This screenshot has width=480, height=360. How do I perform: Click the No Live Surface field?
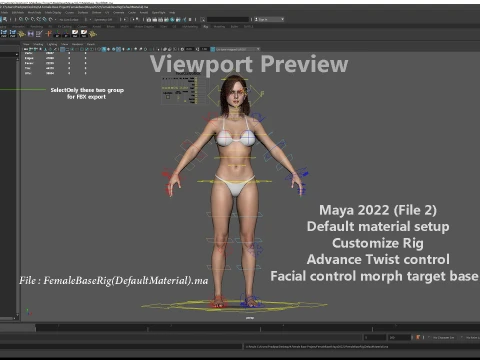coord(69,20)
